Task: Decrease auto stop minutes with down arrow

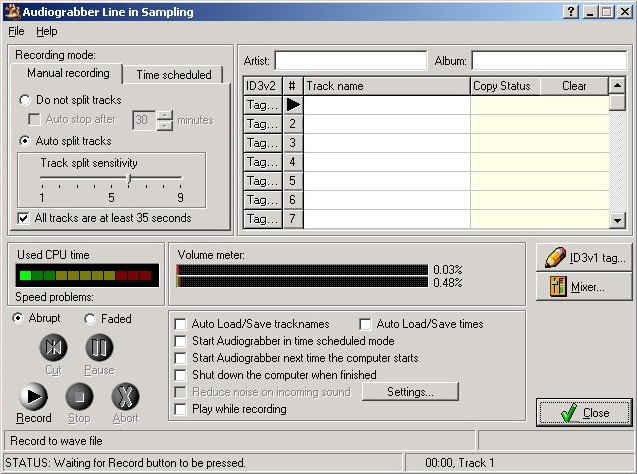Action: click(x=165, y=126)
